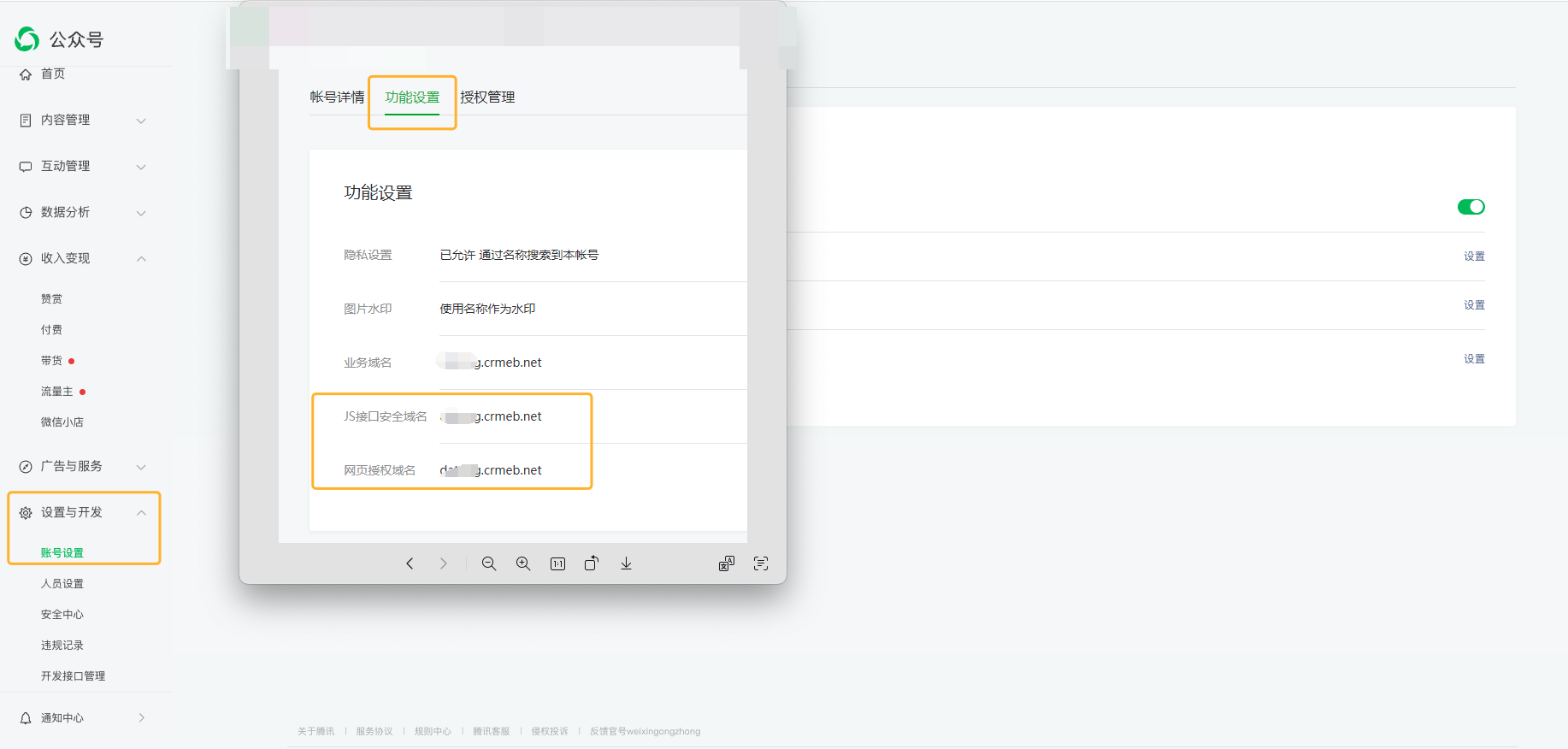The width and height of the screenshot is (1568, 749).
Task: Show image at 1:1 original size
Action: point(557,563)
